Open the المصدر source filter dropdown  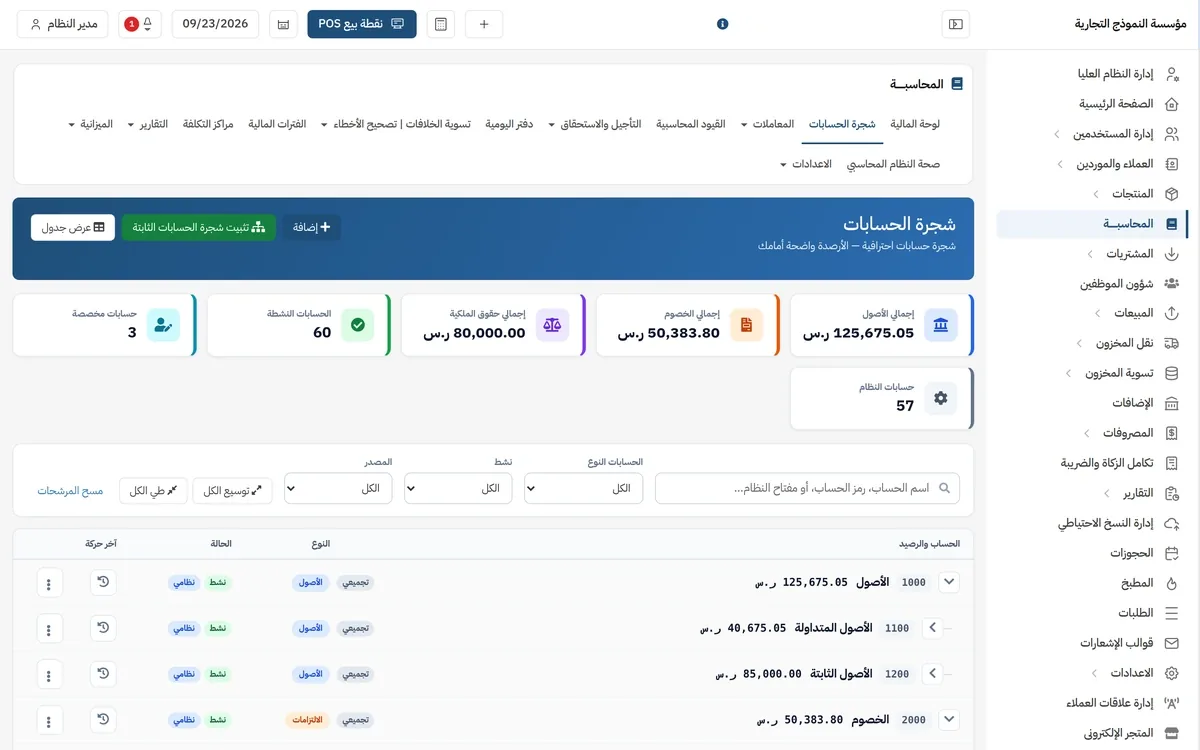338,488
